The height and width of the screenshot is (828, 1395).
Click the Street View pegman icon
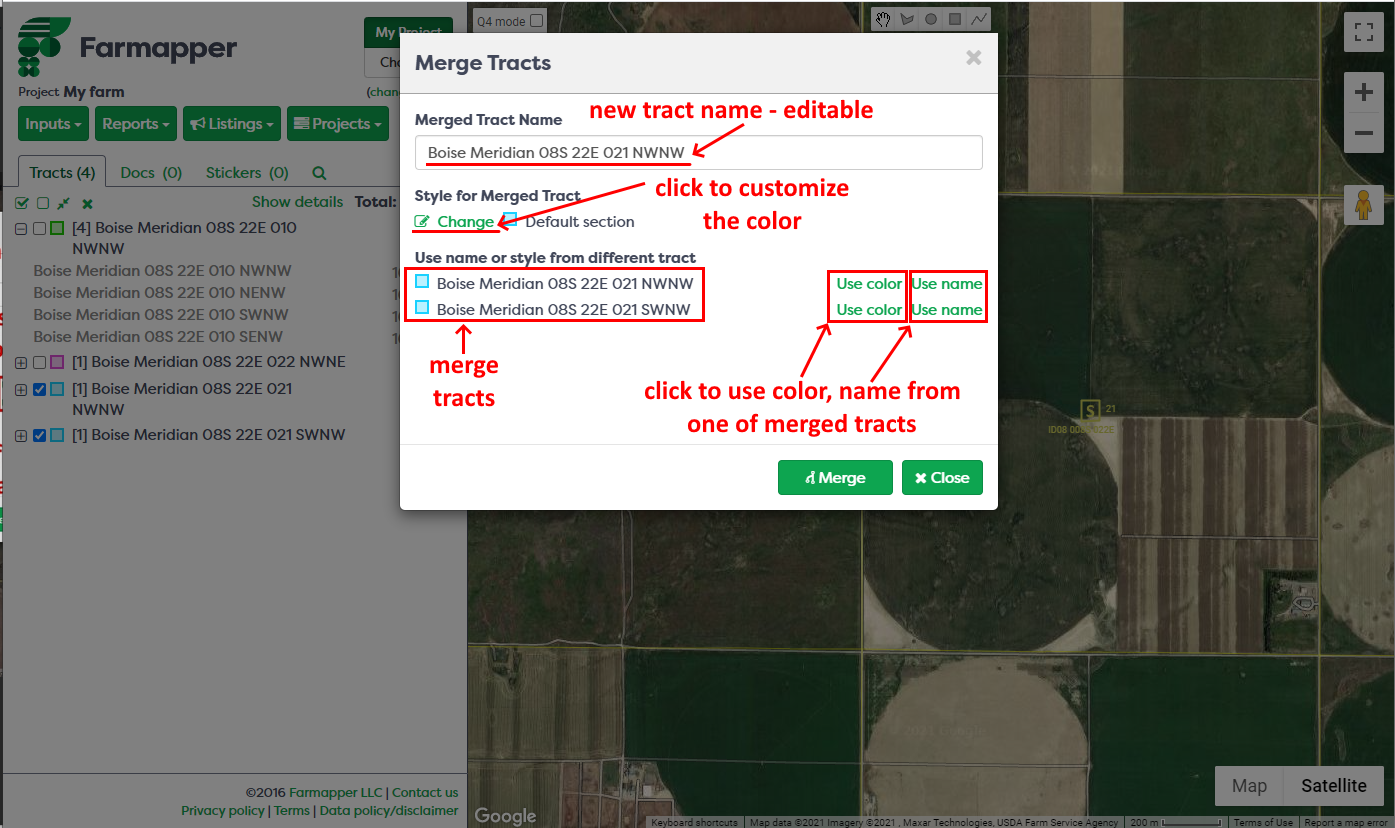tap(1364, 205)
